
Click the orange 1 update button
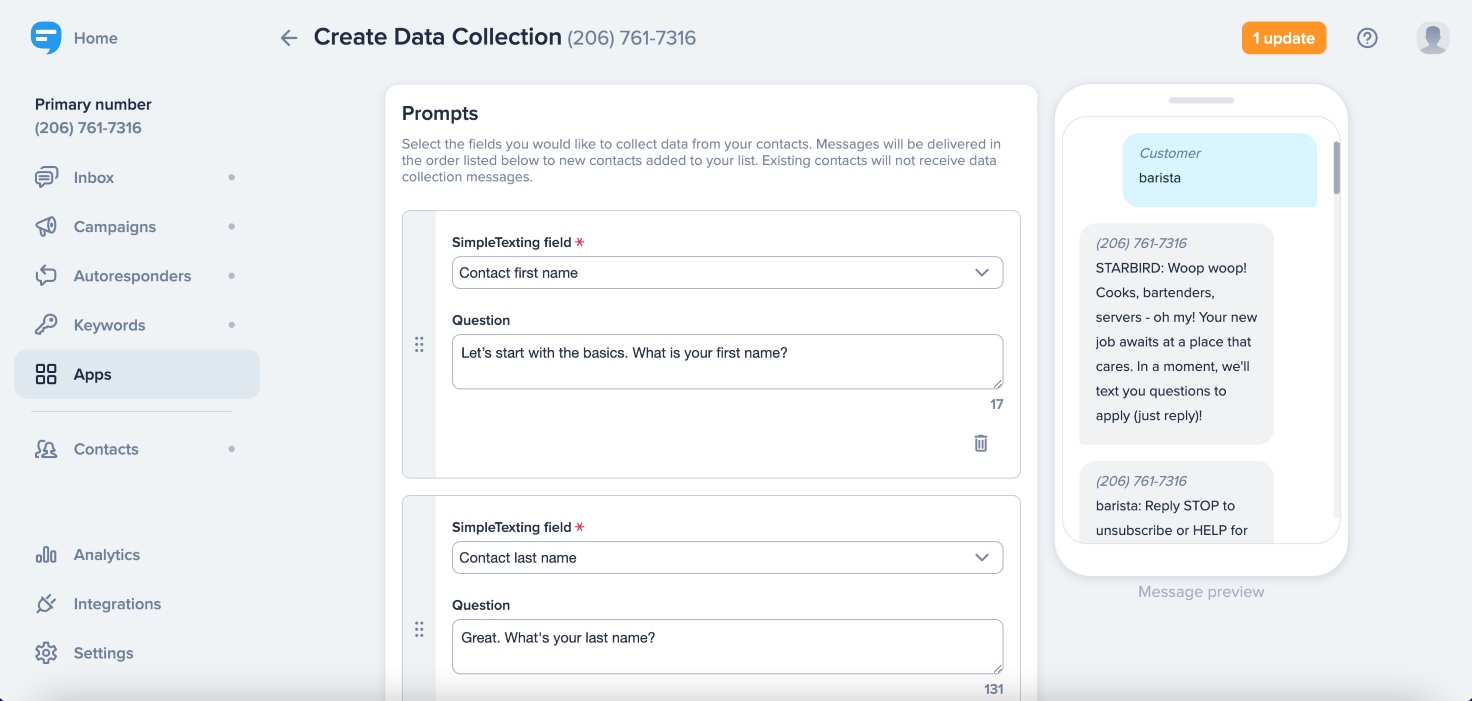point(1284,37)
